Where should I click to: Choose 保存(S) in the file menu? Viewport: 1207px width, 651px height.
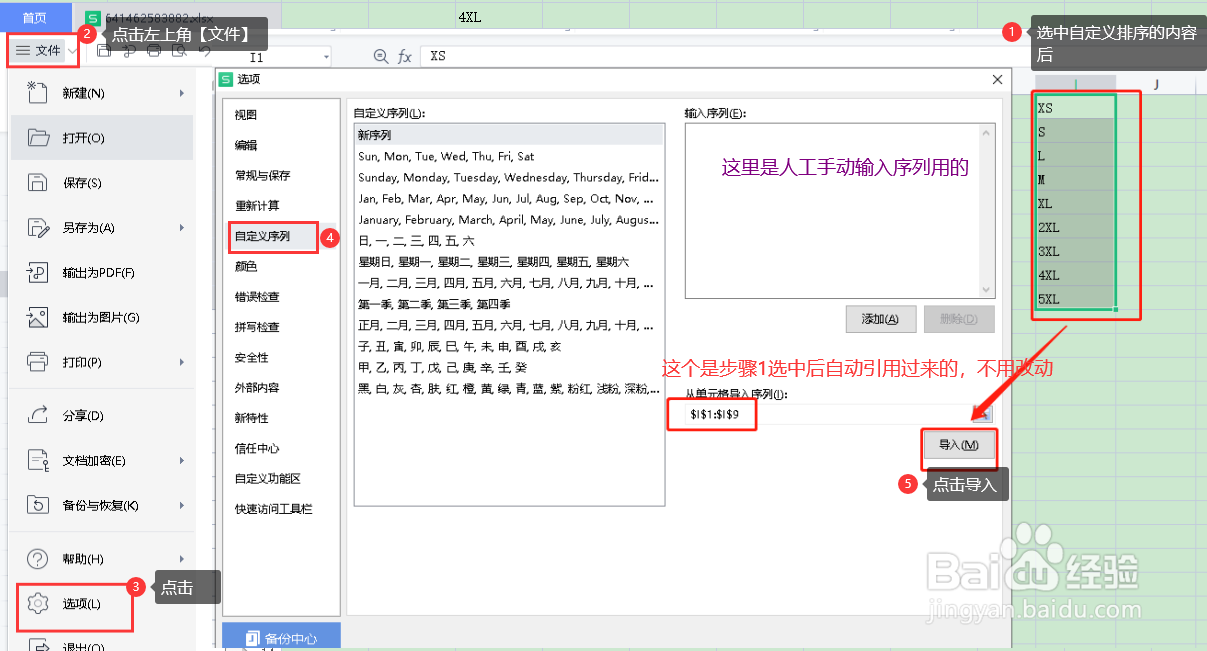(103, 183)
